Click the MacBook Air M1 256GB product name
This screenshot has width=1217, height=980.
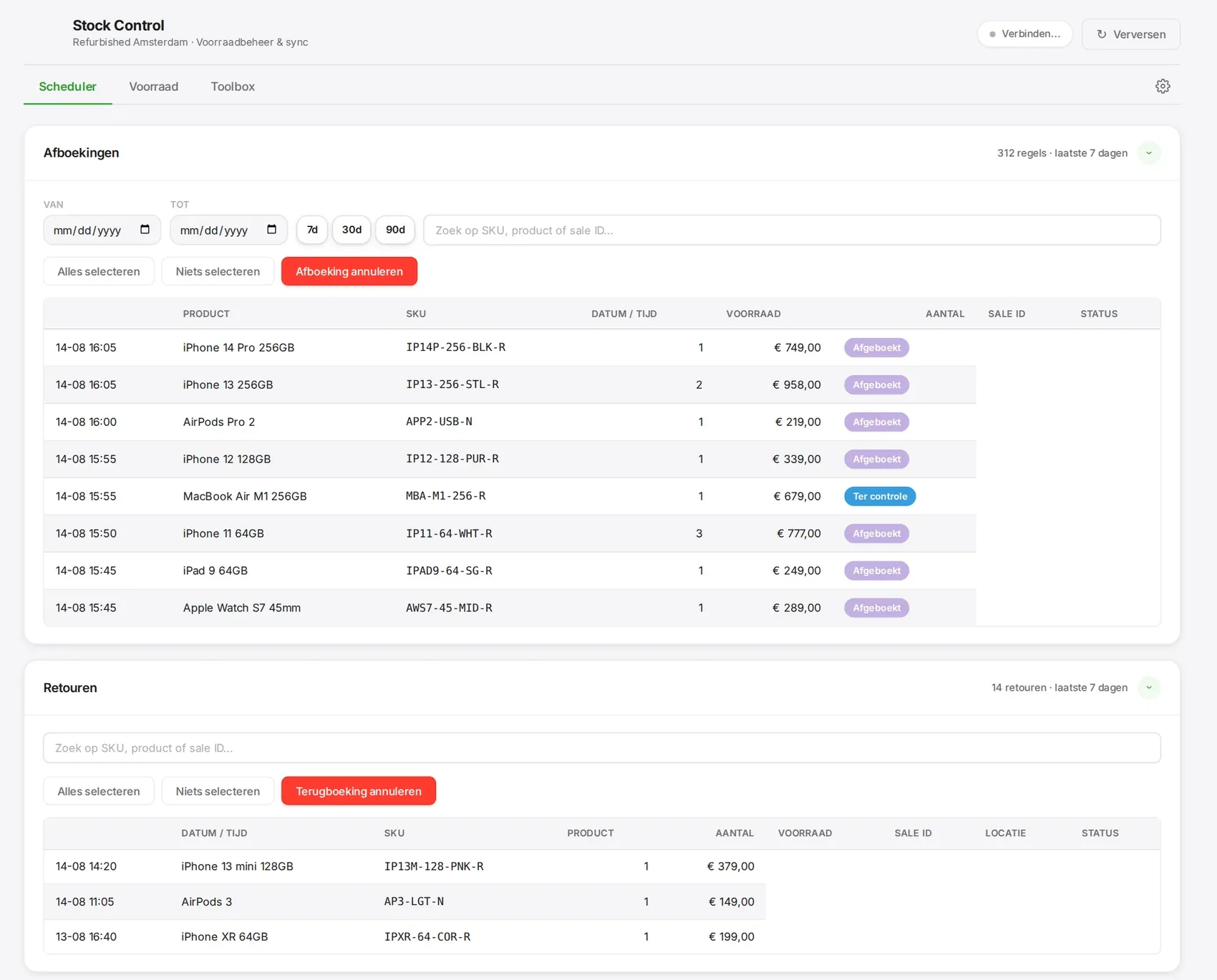click(x=245, y=496)
